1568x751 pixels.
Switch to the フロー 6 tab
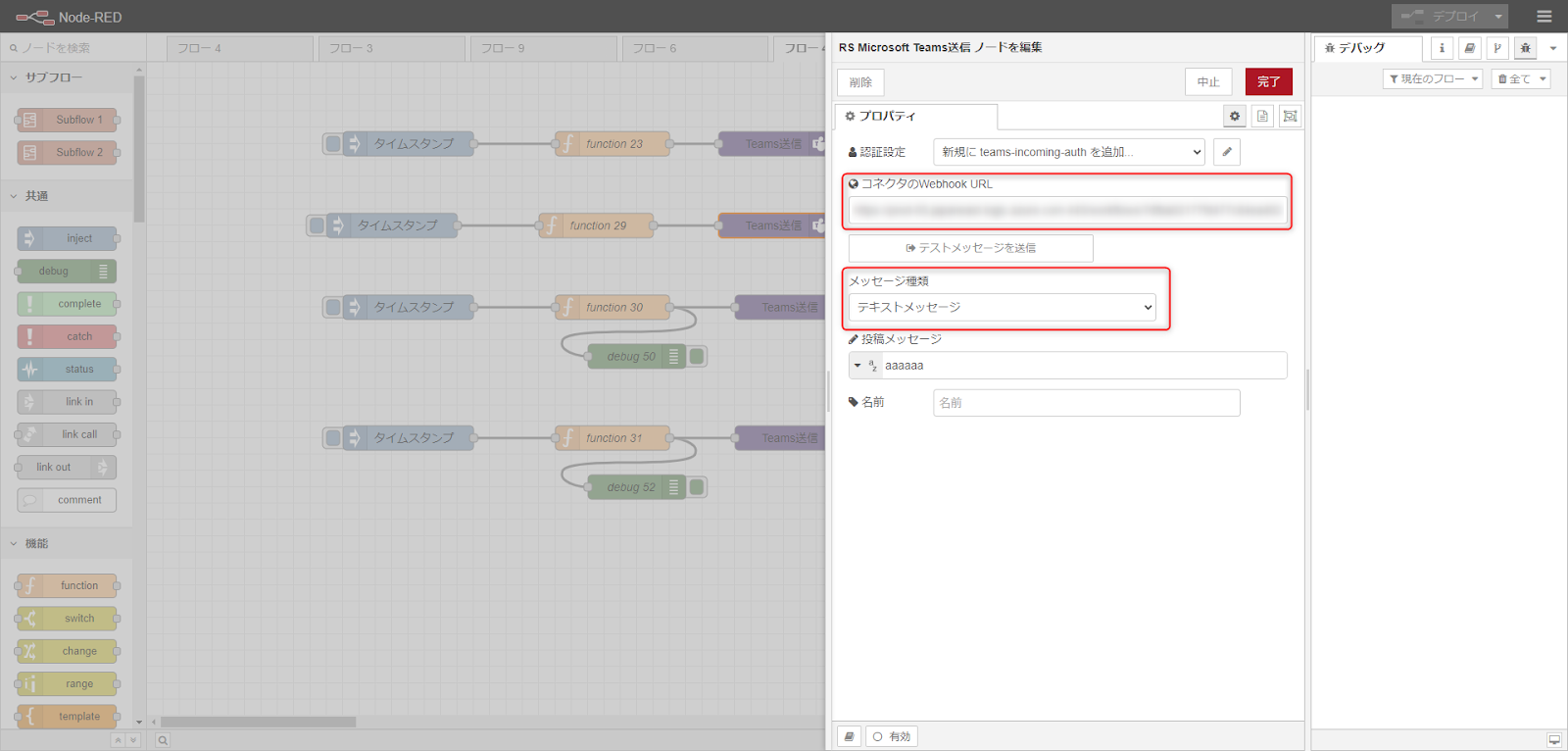click(x=696, y=48)
